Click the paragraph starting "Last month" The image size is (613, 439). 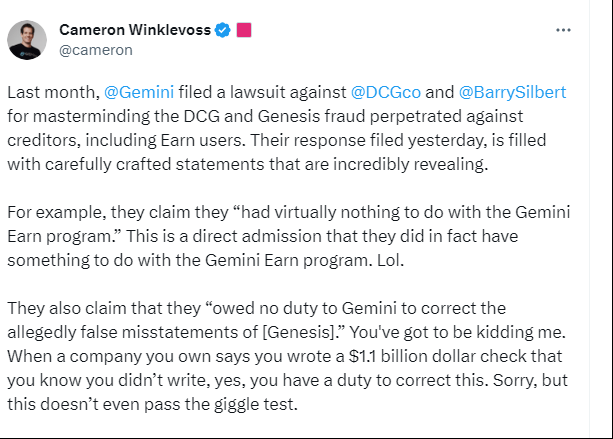pyautogui.click(x=287, y=128)
